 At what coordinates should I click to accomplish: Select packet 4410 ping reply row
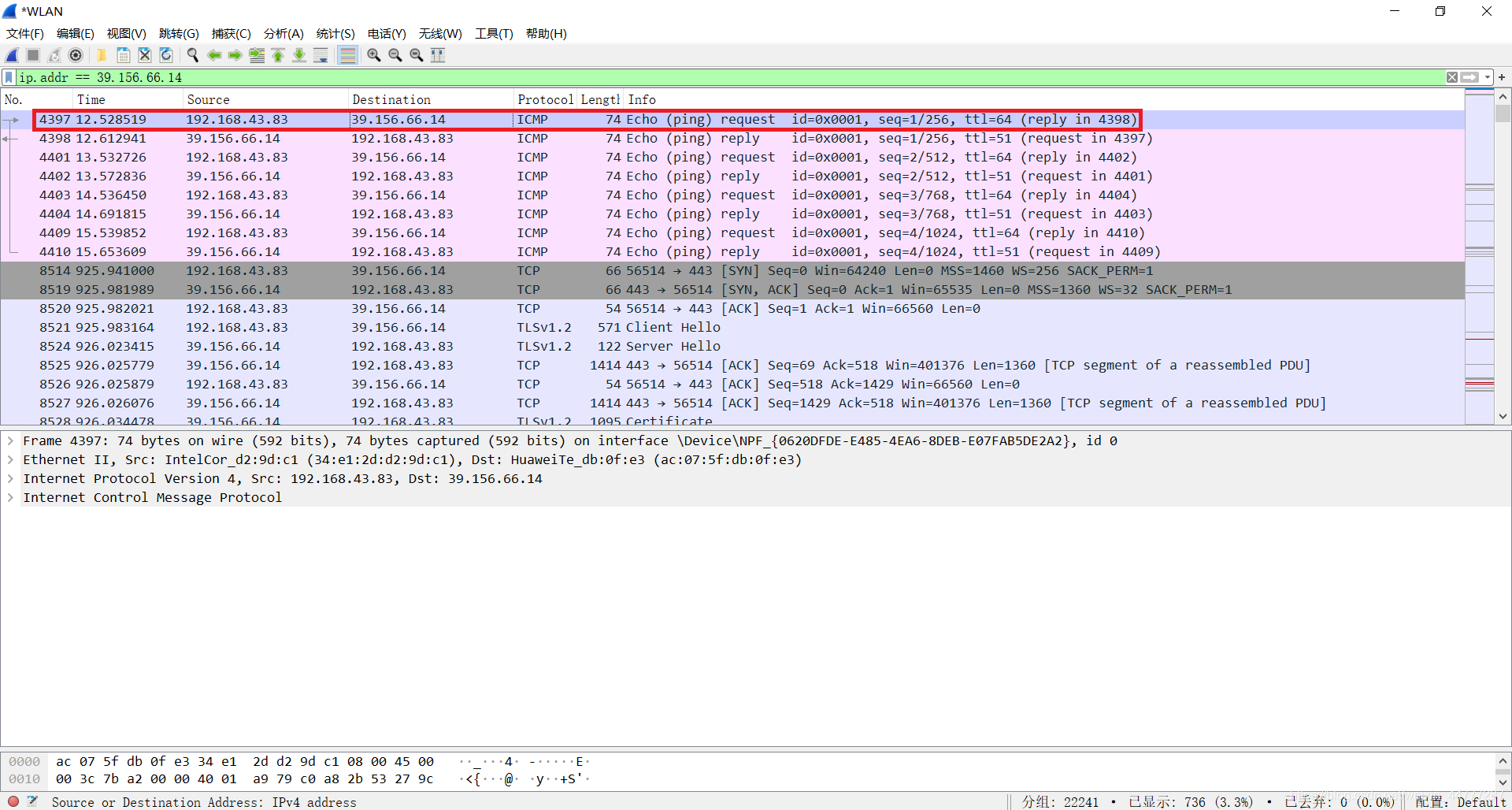732,252
